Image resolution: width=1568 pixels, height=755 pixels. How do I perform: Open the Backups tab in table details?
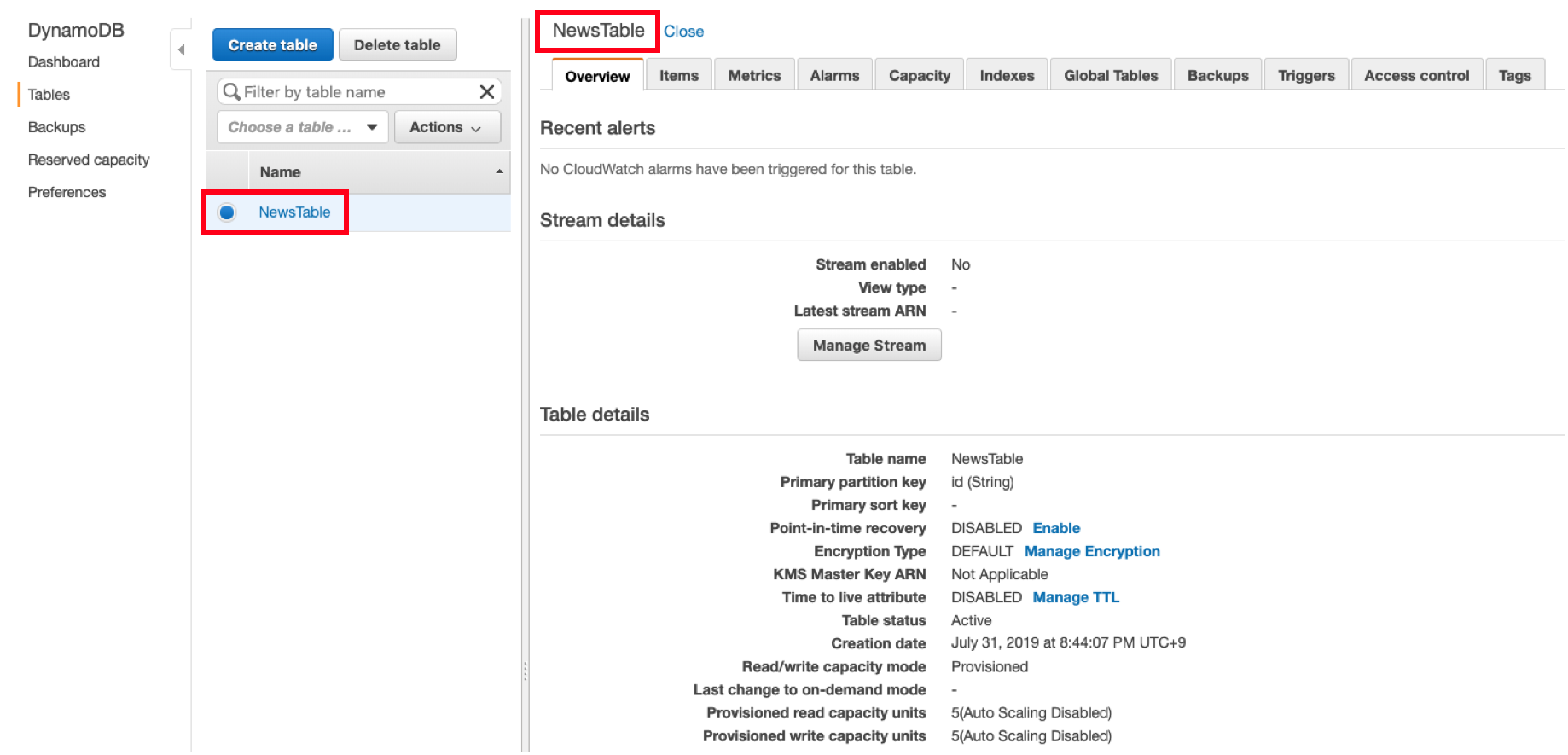[1218, 75]
